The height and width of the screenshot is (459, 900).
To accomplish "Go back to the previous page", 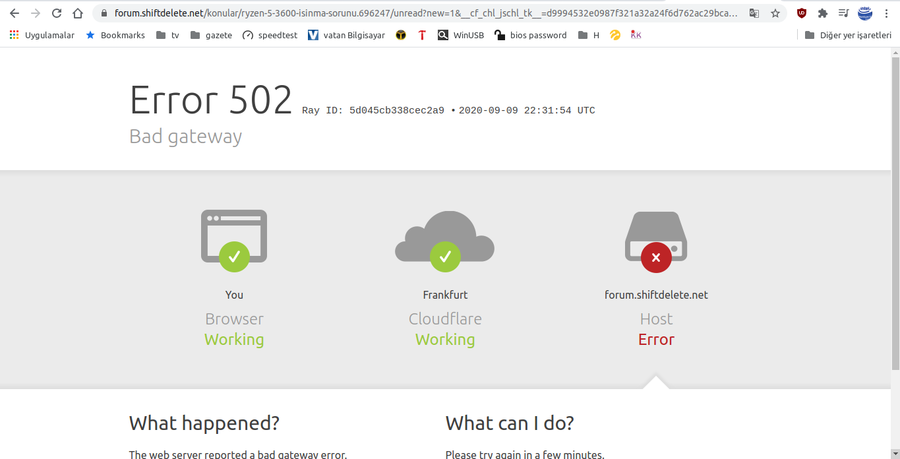I will tap(14, 13).
